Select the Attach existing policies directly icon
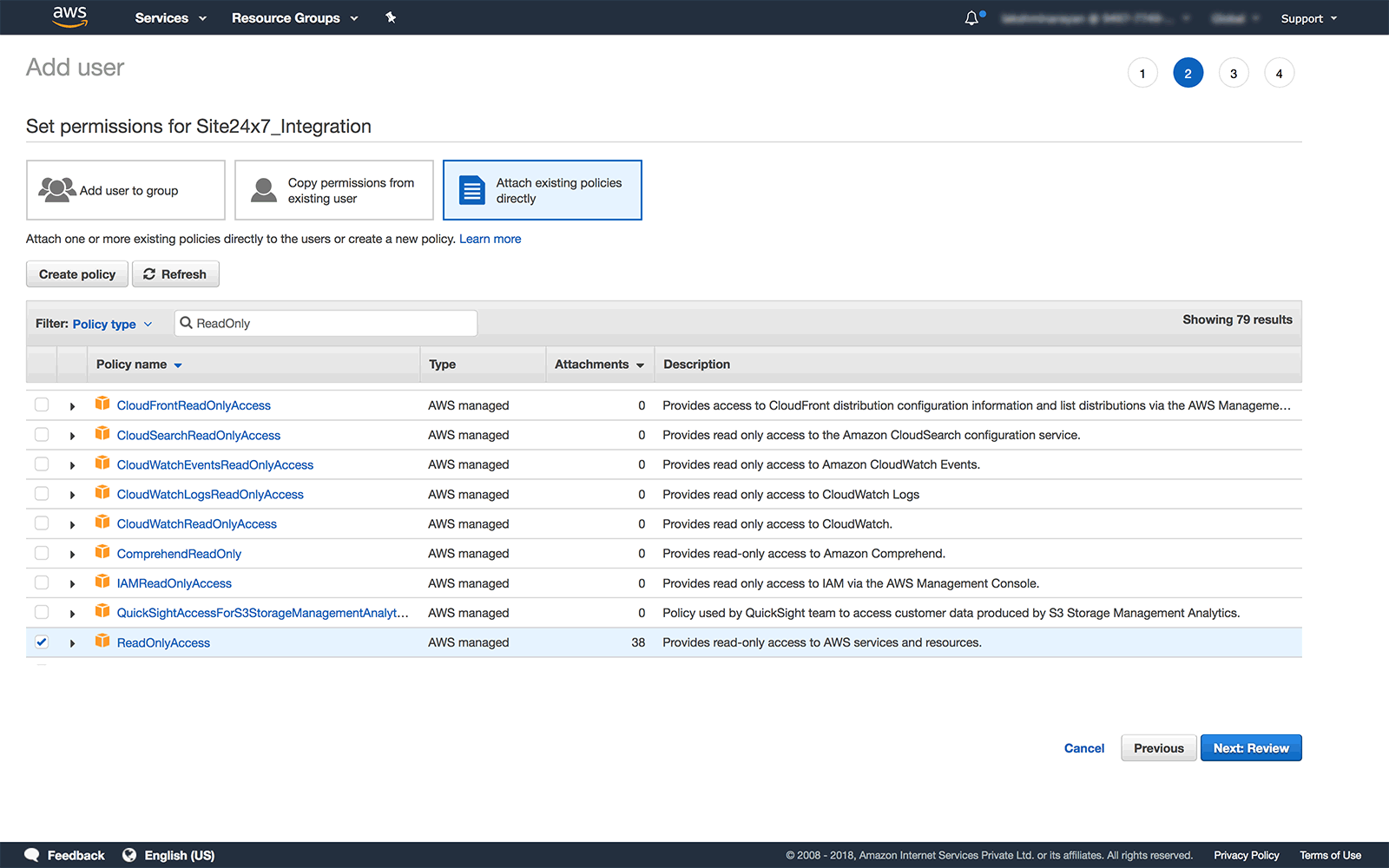Screen dimensions: 1389x868 [471, 189]
